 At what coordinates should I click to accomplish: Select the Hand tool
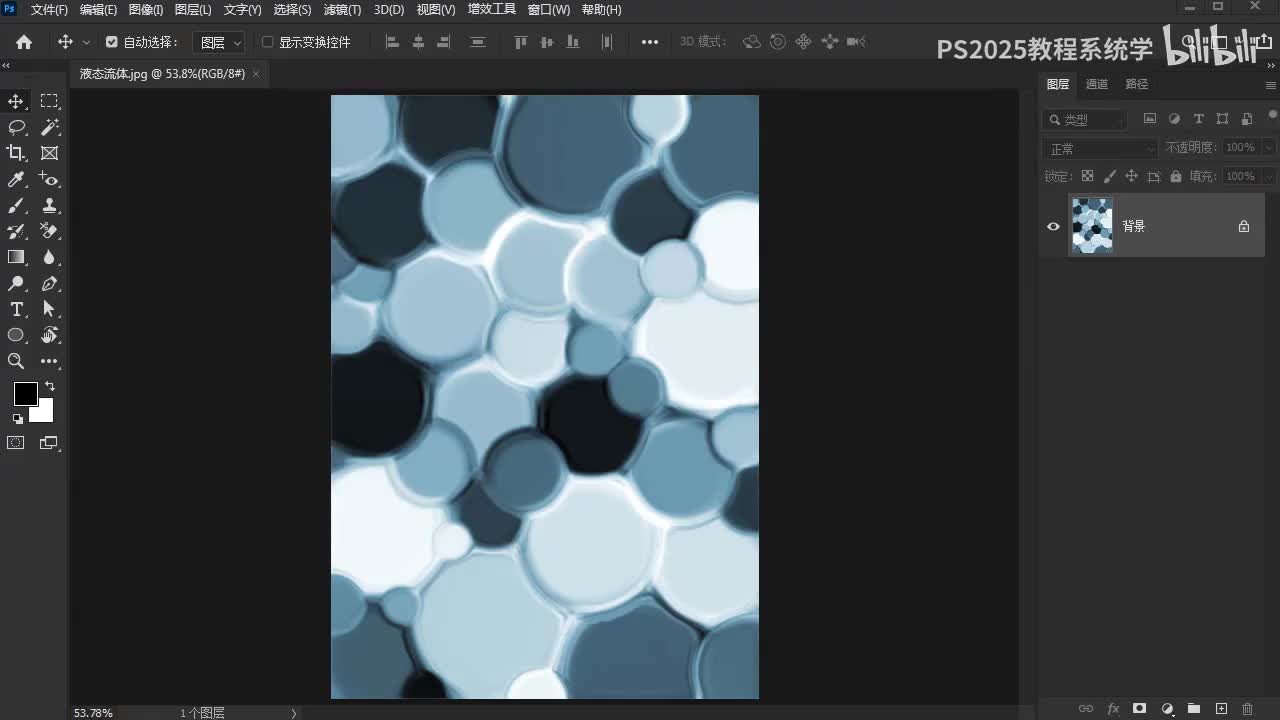click(49, 335)
